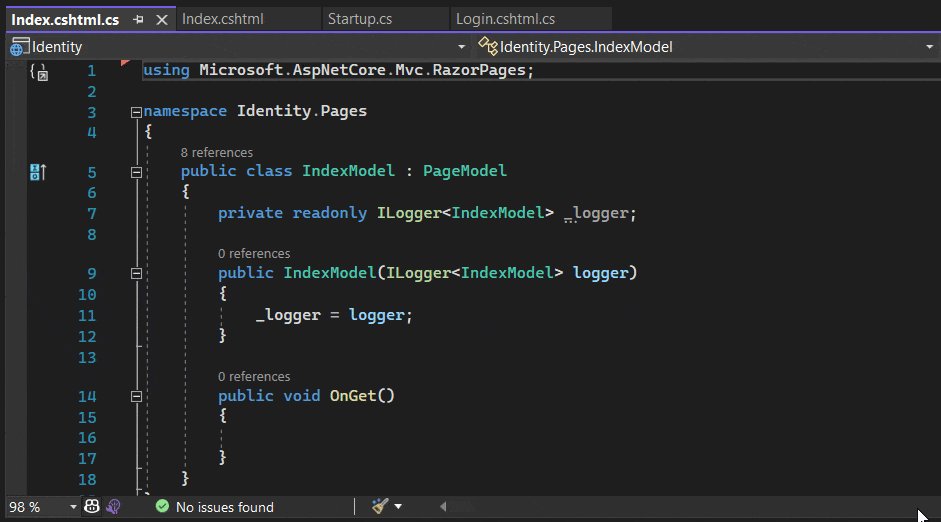Open the Identity.Pages.IndexModel type dropdown
Screen dimensions: 941x522
(929, 47)
